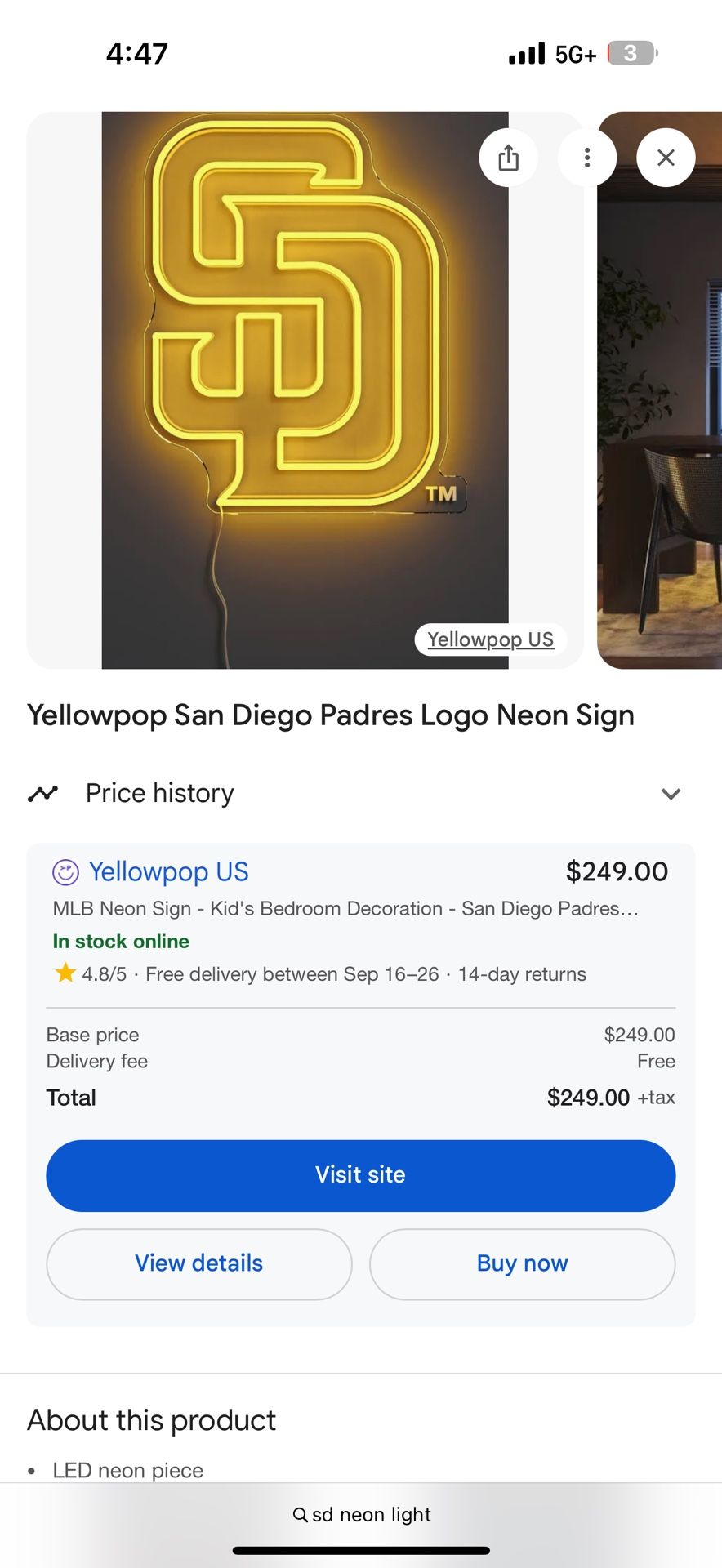Image resolution: width=722 pixels, height=1568 pixels.
Task: Open the Yellowpop US seller link
Action: point(168,872)
